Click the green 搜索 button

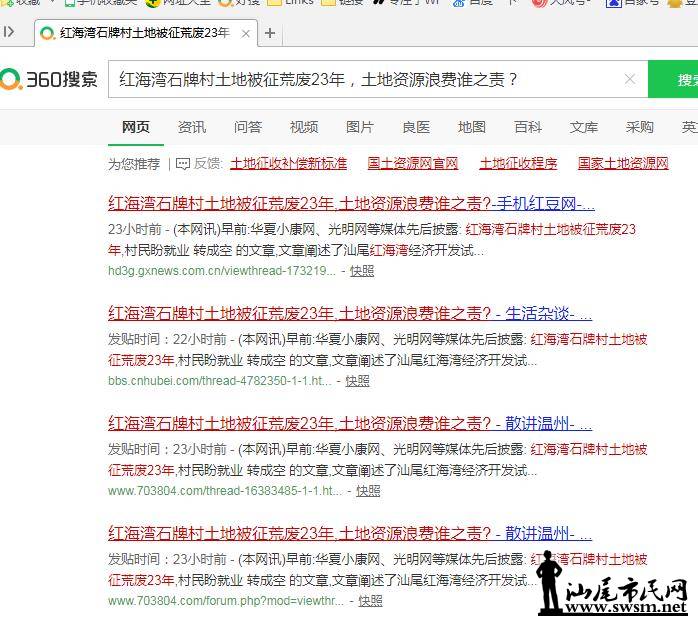tap(673, 79)
